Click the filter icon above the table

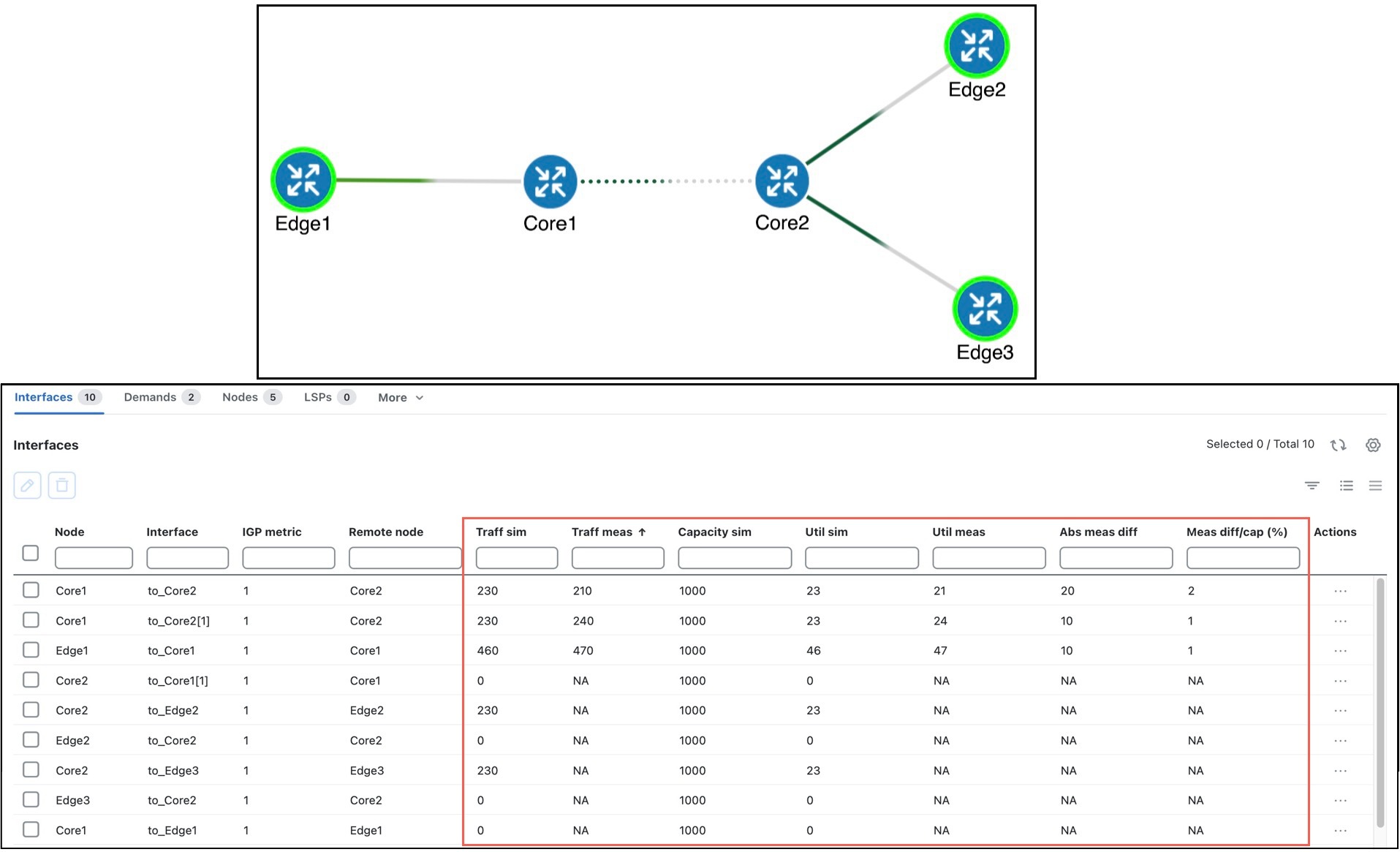coord(1312,485)
